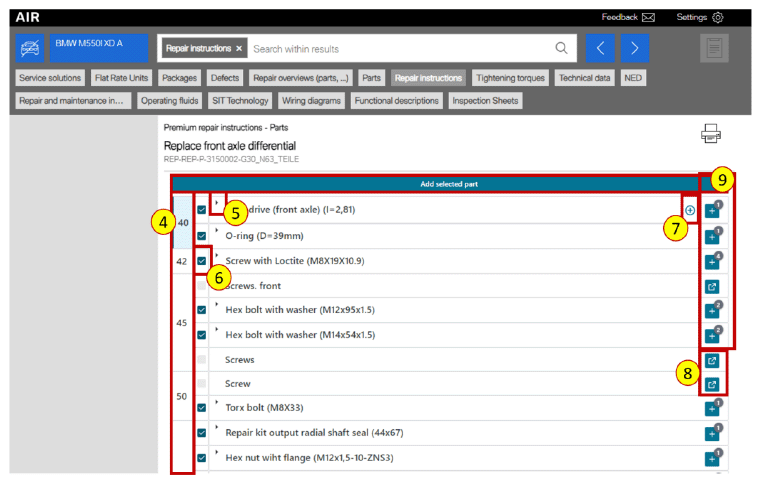The height and width of the screenshot is (484, 761).
Task: Click the search magnifier icon
Action: click(562, 48)
